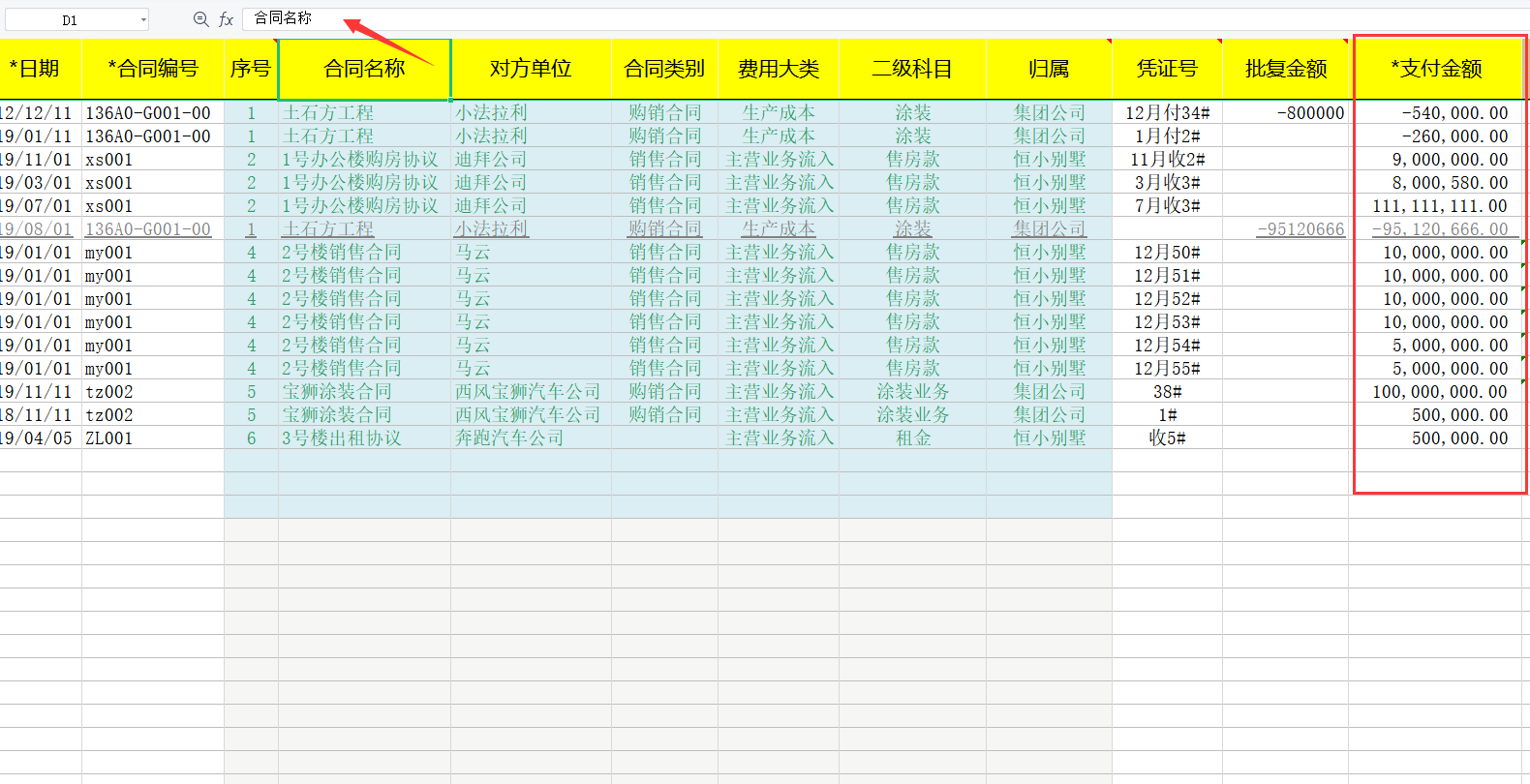Select the *支付金额 header cell
This screenshot has width=1530, height=784.
coord(1437,69)
